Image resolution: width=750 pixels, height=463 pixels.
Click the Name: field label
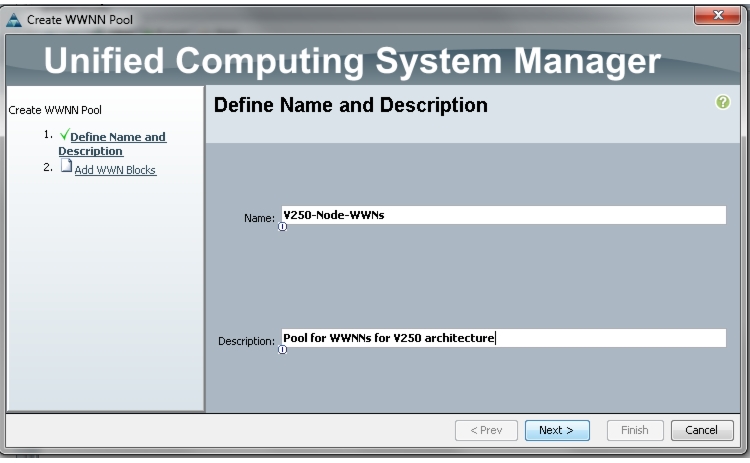(259, 218)
